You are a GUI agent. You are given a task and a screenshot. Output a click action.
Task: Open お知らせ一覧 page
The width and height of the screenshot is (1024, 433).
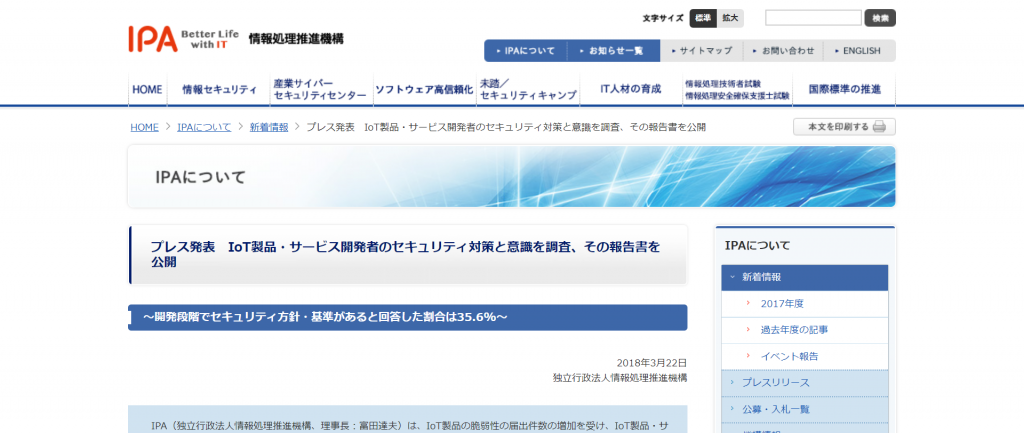pos(614,50)
